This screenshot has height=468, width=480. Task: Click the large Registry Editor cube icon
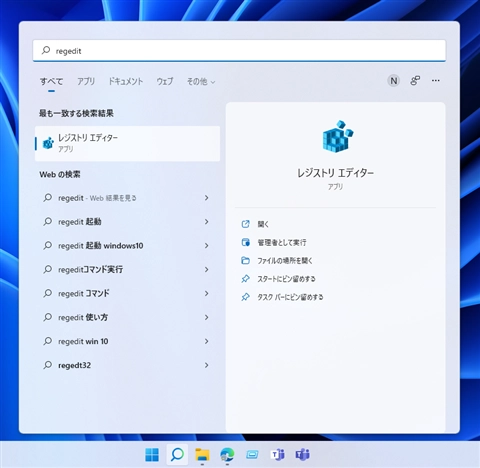pyautogui.click(x=338, y=136)
